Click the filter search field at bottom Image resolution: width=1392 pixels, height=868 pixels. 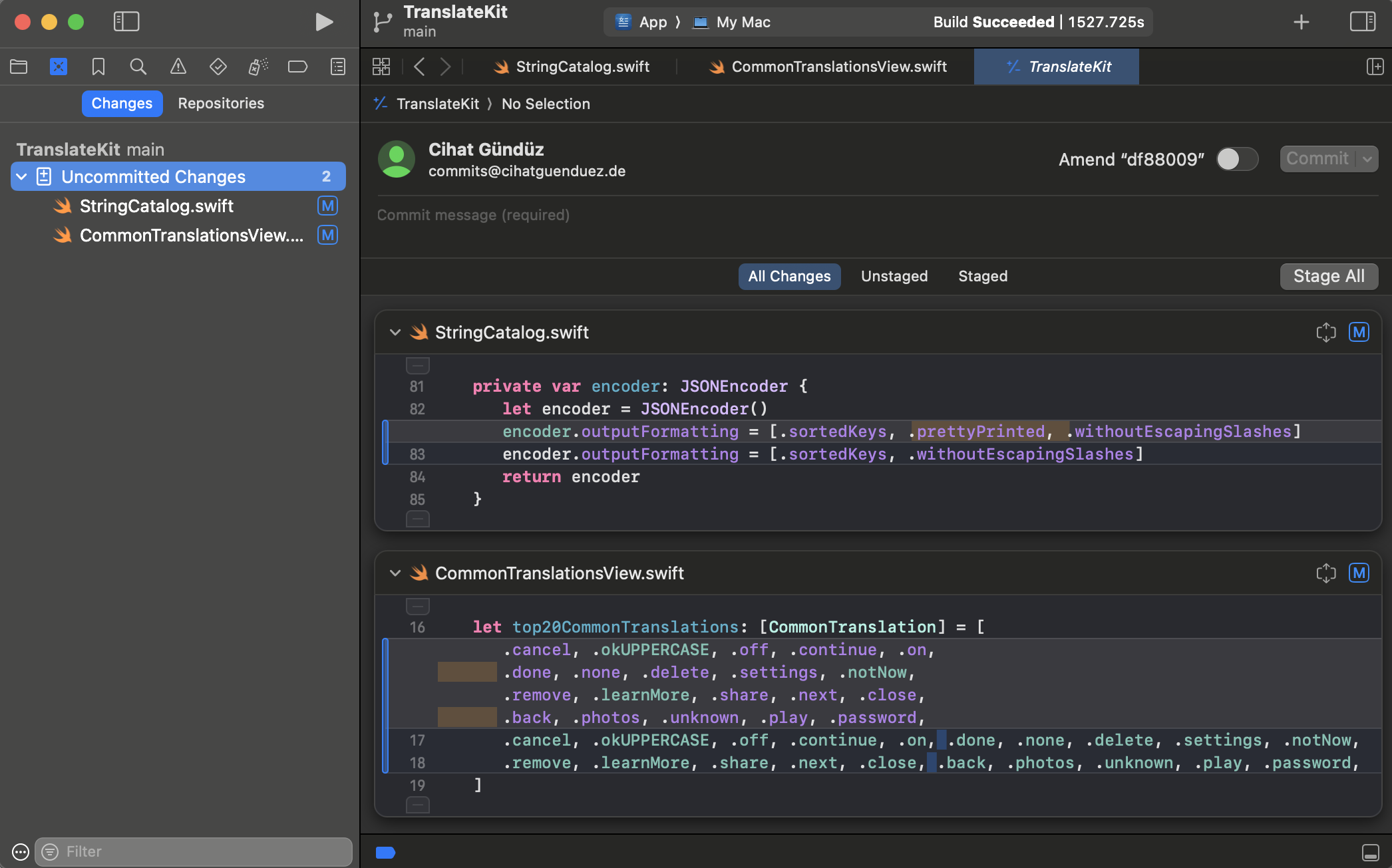click(194, 852)
